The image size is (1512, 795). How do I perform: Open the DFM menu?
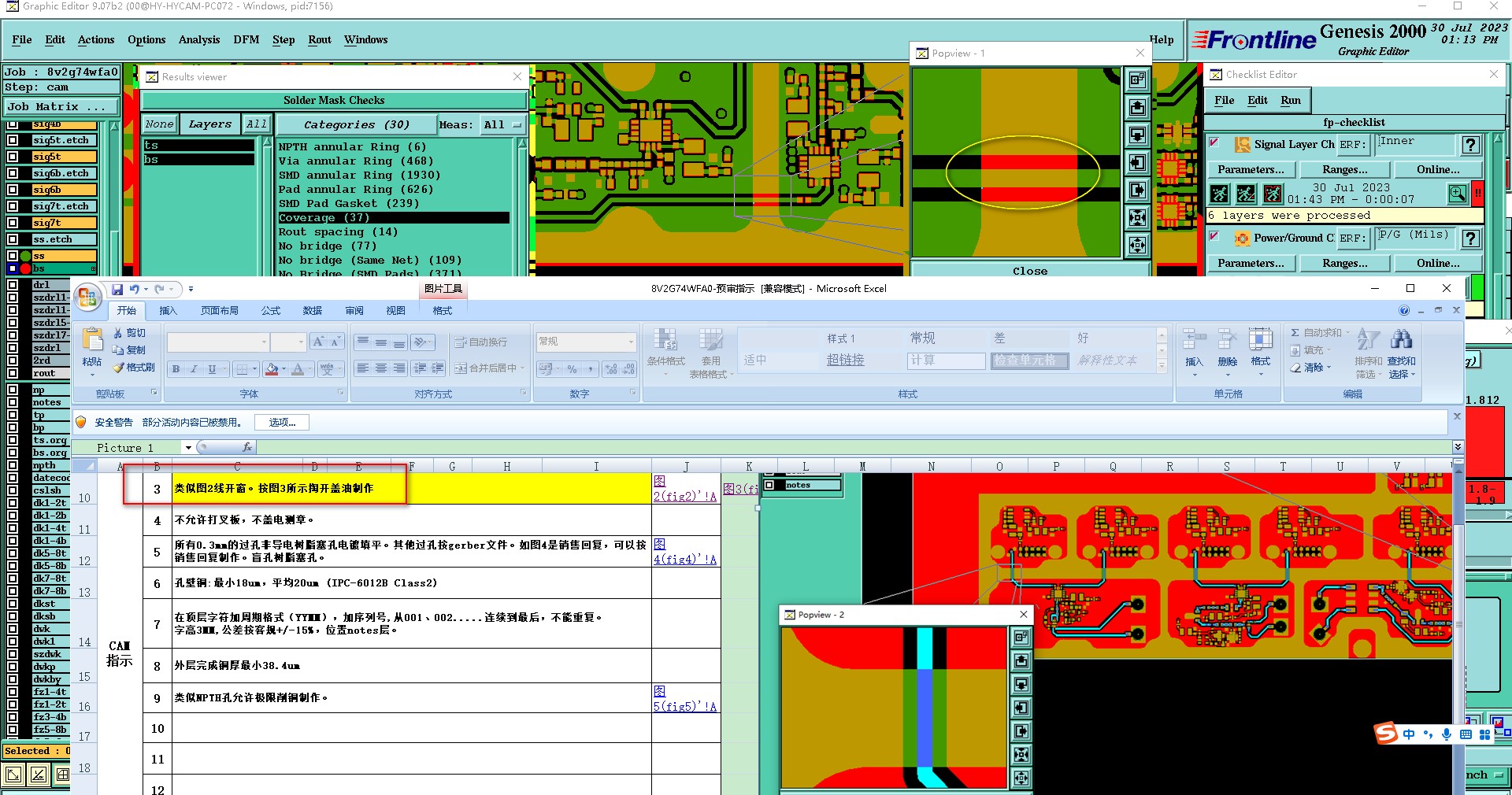(246, 39)
